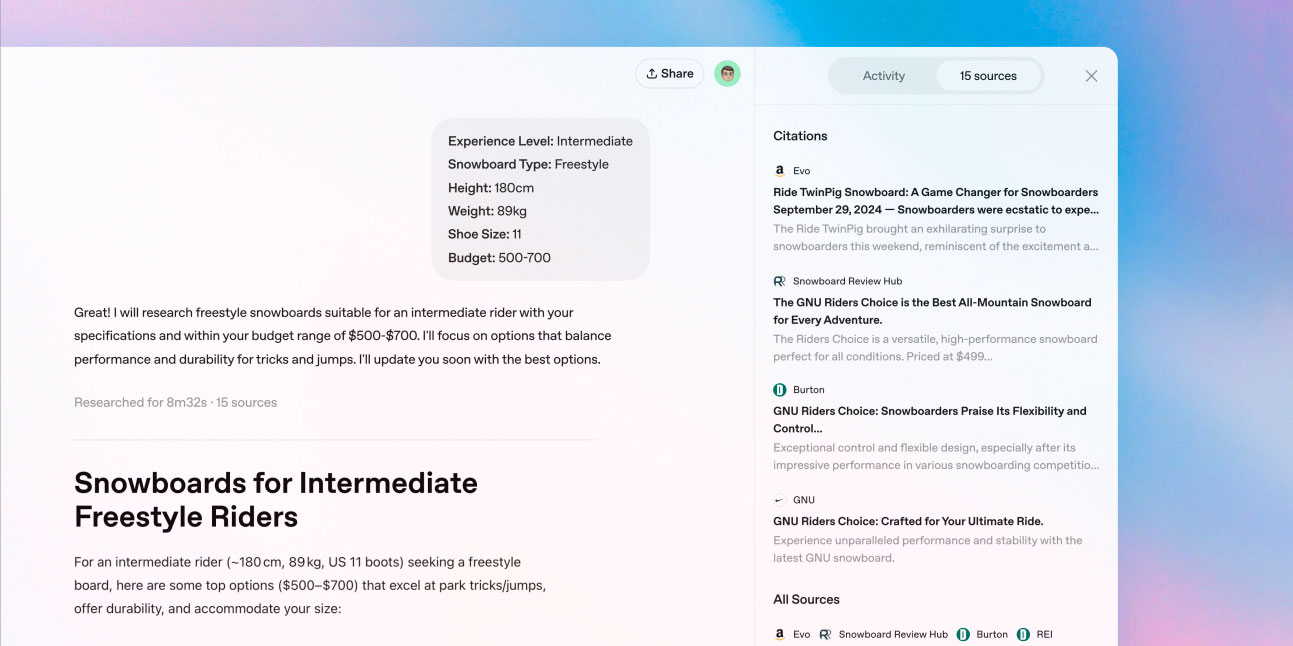Image resolution: width=1293 pixels, height=646 pixels.
Task: Select the 15 sources tab
Action: [x=987, y=76]
